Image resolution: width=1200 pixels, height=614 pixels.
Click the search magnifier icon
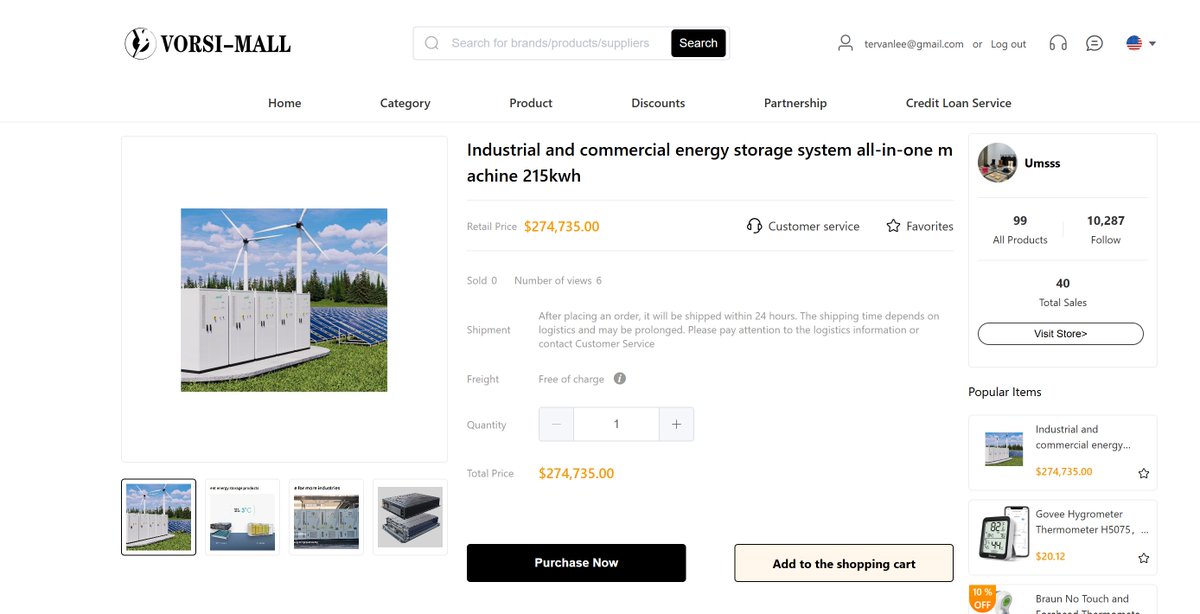click(432, 43)
